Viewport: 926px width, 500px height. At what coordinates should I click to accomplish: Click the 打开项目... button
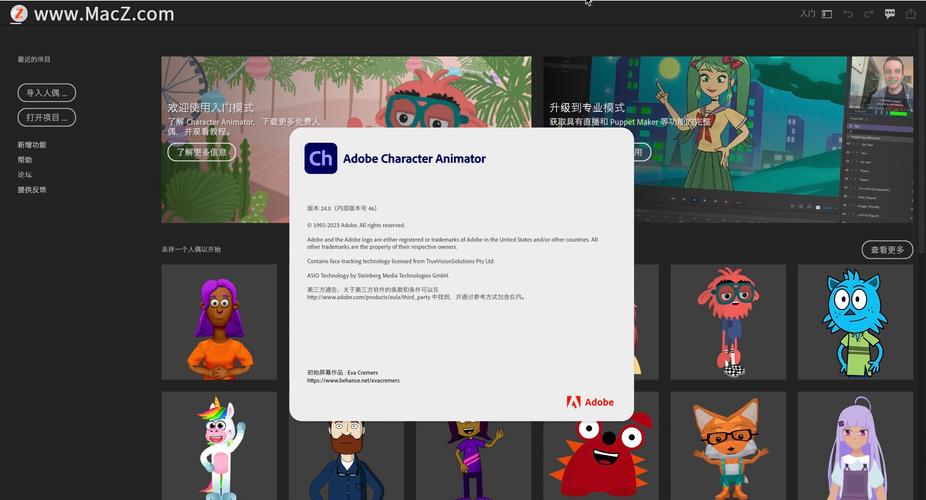click(47, 117)
